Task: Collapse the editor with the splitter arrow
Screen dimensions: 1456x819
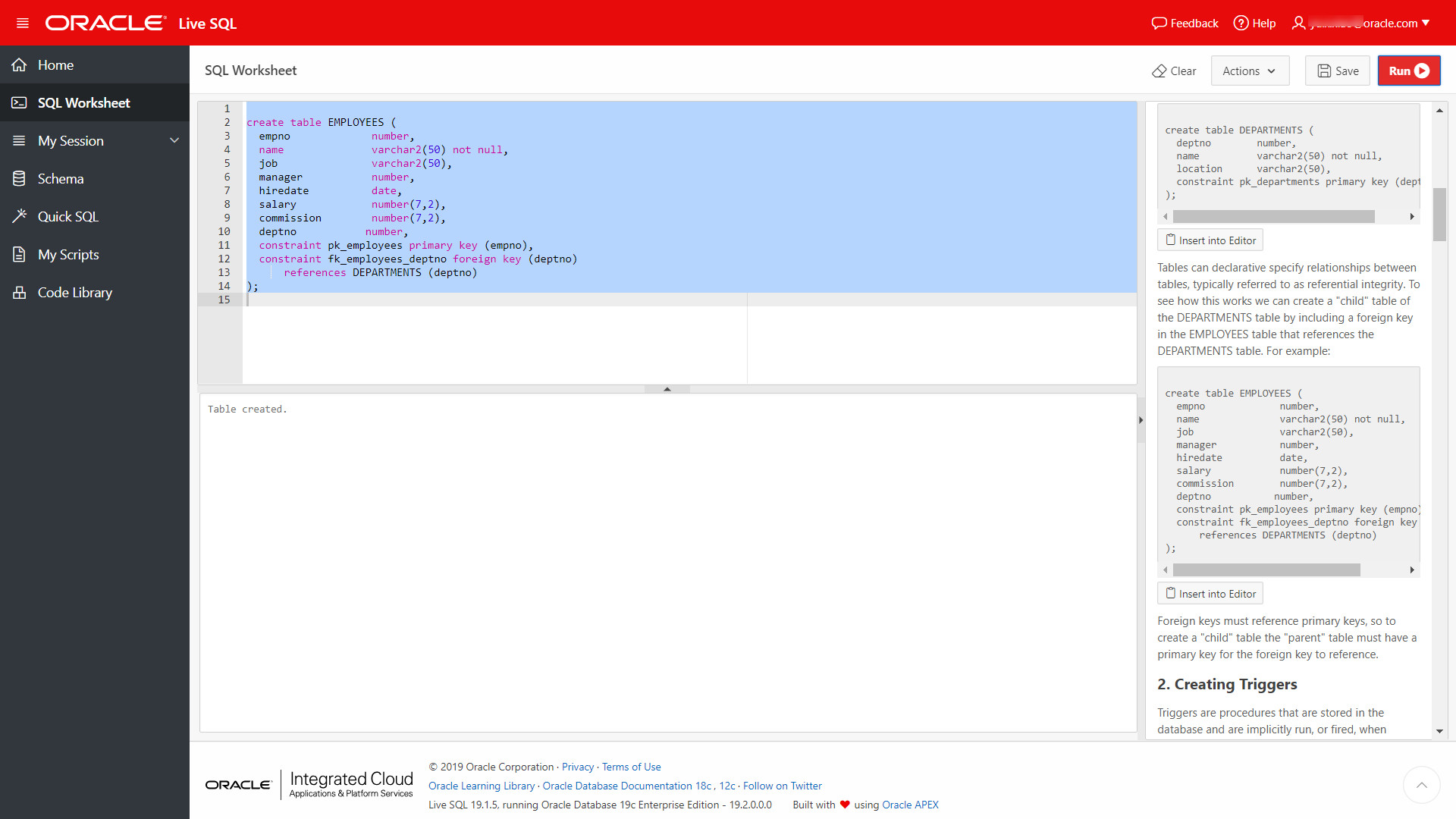Action: 667,389
